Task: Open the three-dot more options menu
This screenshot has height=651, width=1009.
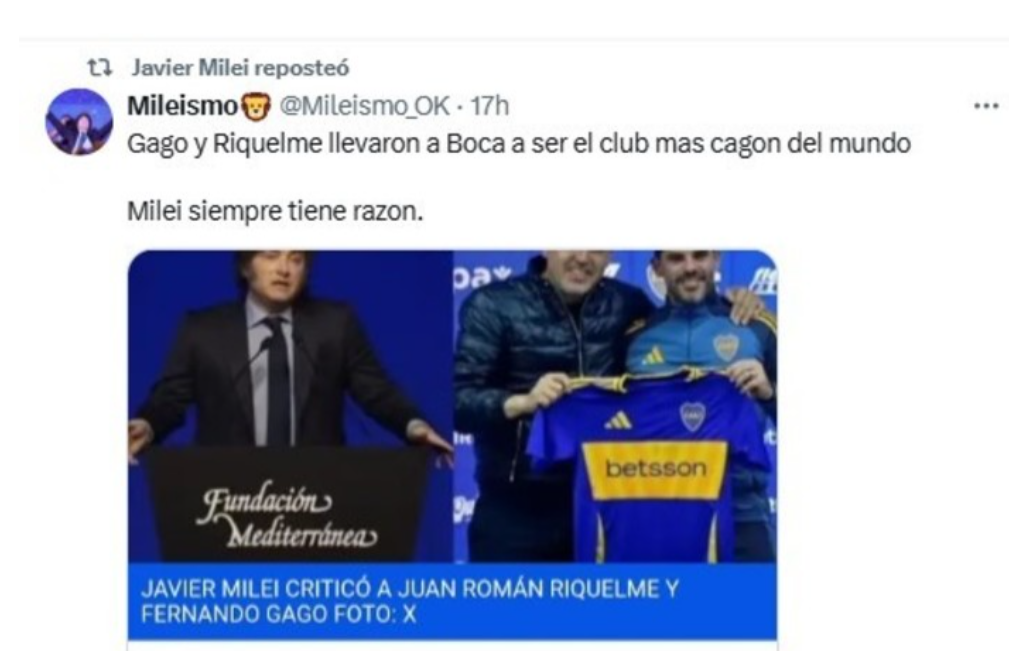Action: [986, 106]
